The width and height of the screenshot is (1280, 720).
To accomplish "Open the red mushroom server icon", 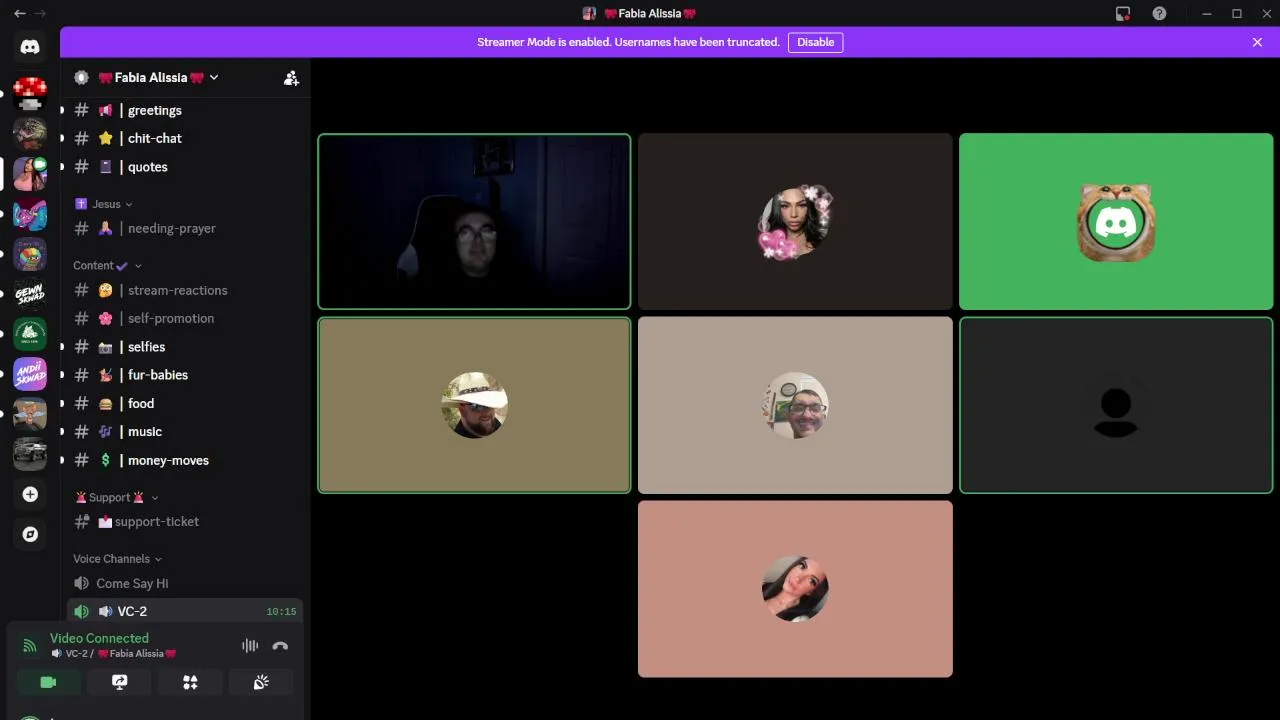I will 30,94.
